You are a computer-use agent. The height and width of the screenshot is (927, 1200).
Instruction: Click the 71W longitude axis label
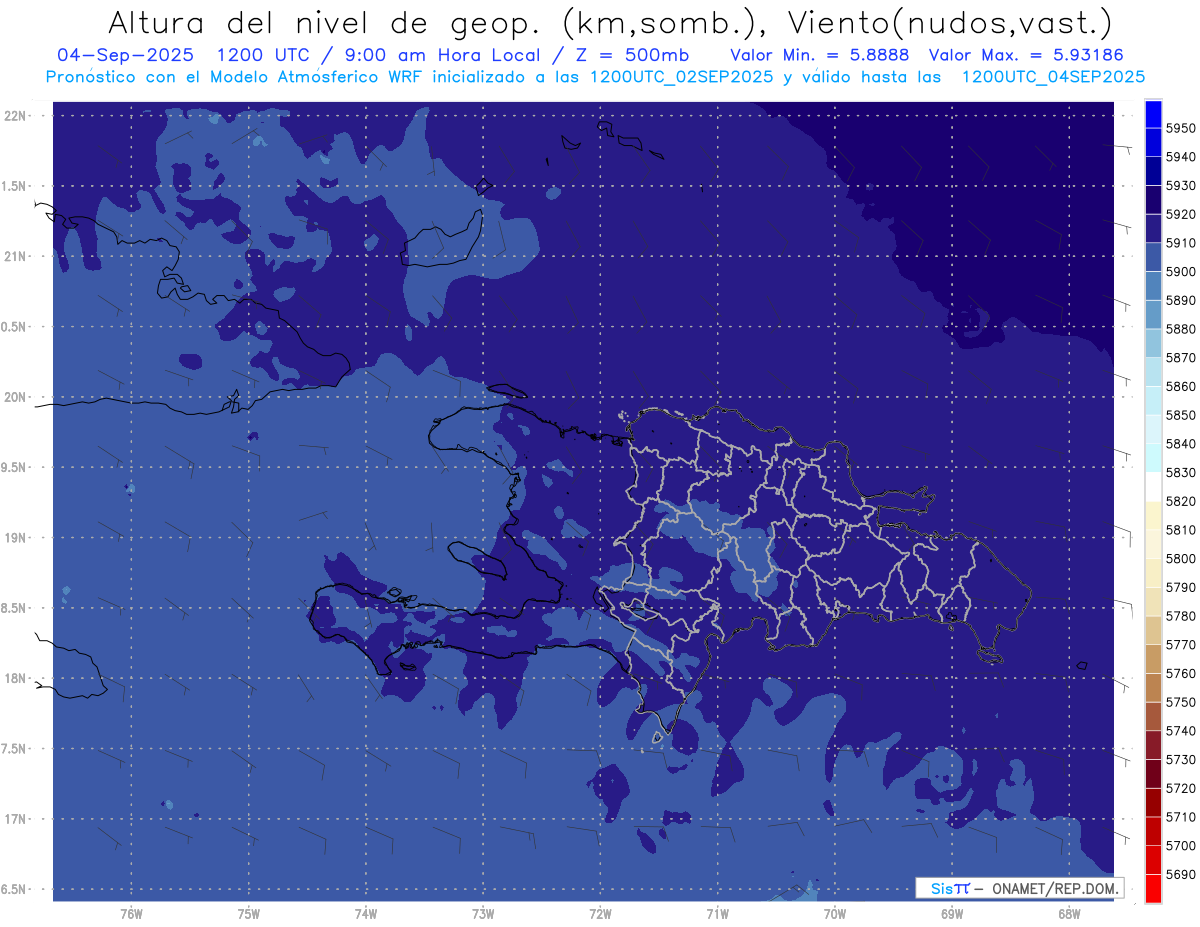pos(717,914)
